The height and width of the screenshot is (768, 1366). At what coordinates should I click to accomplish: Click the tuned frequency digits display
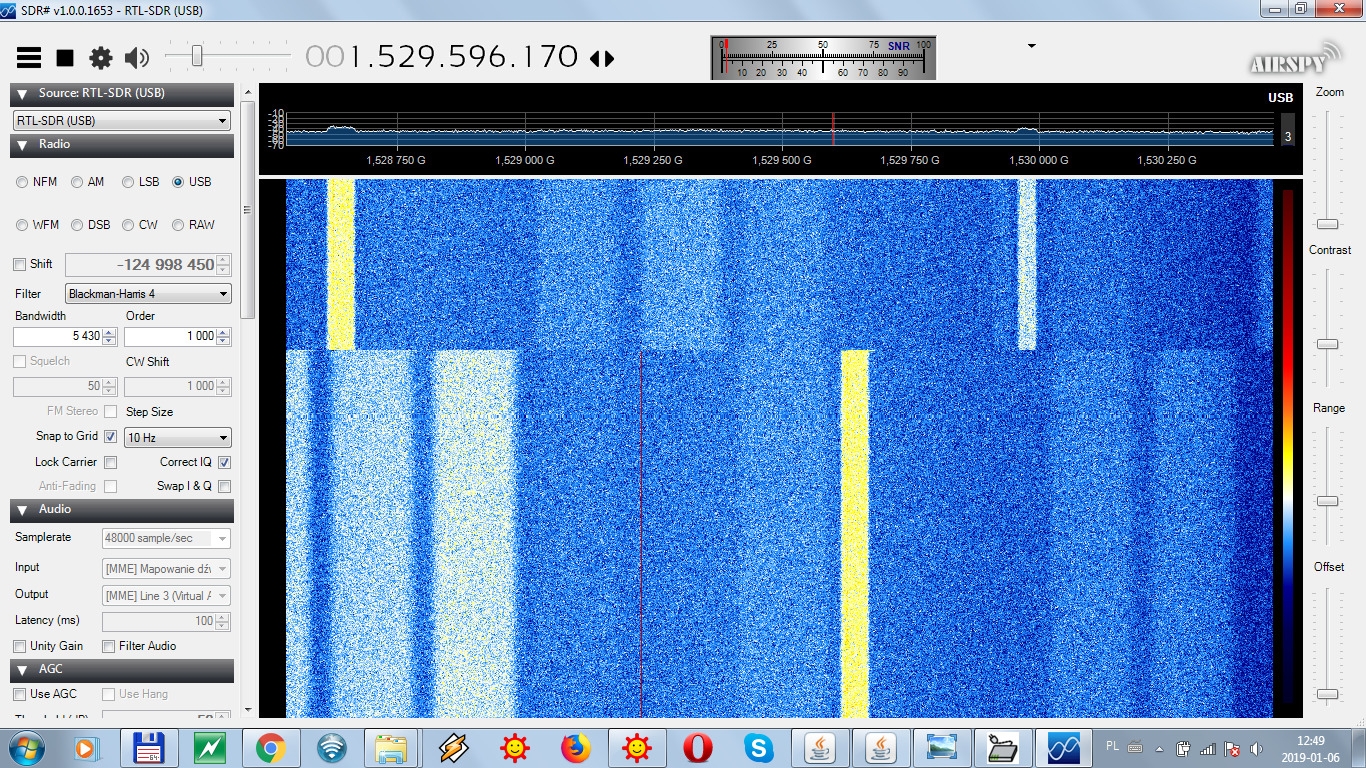[442, 57]
